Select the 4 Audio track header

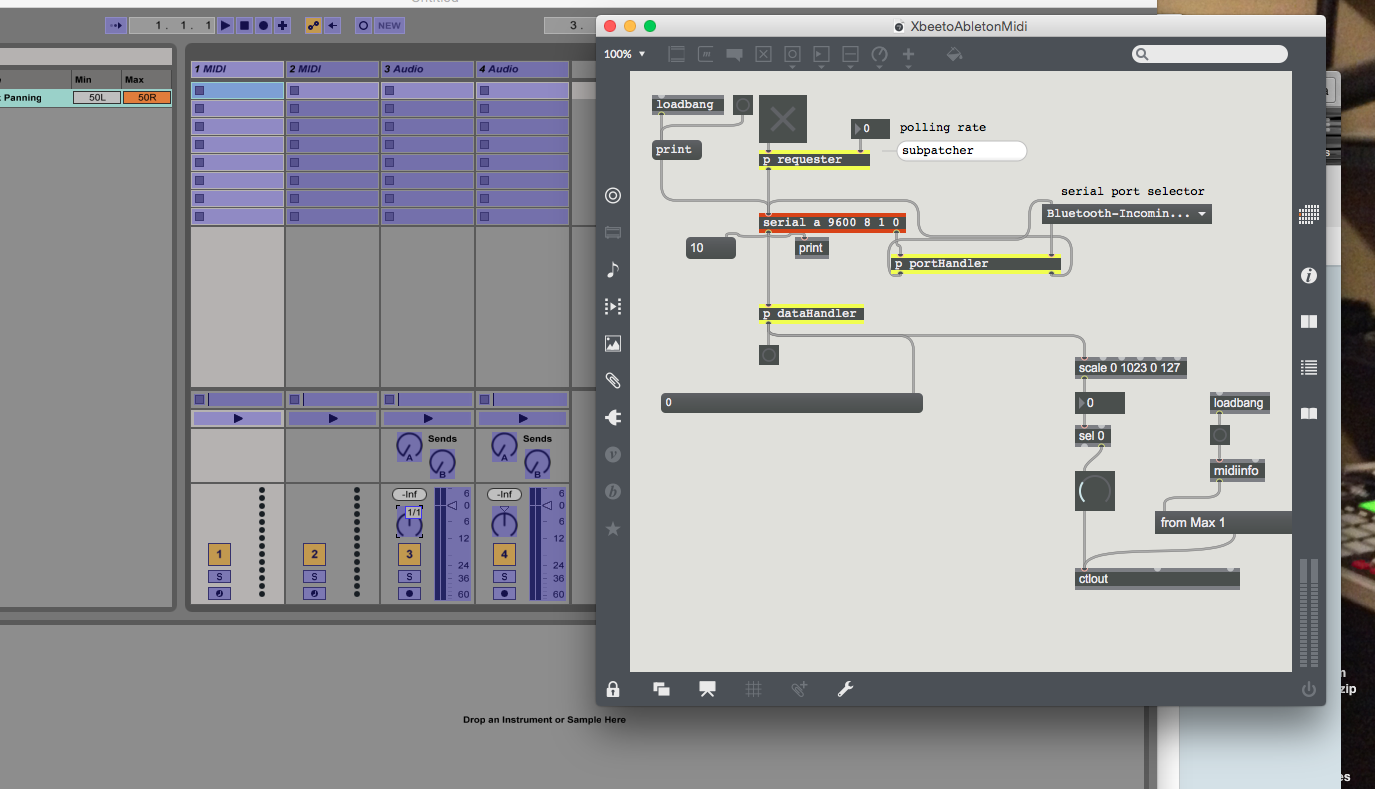click(522, 69)
